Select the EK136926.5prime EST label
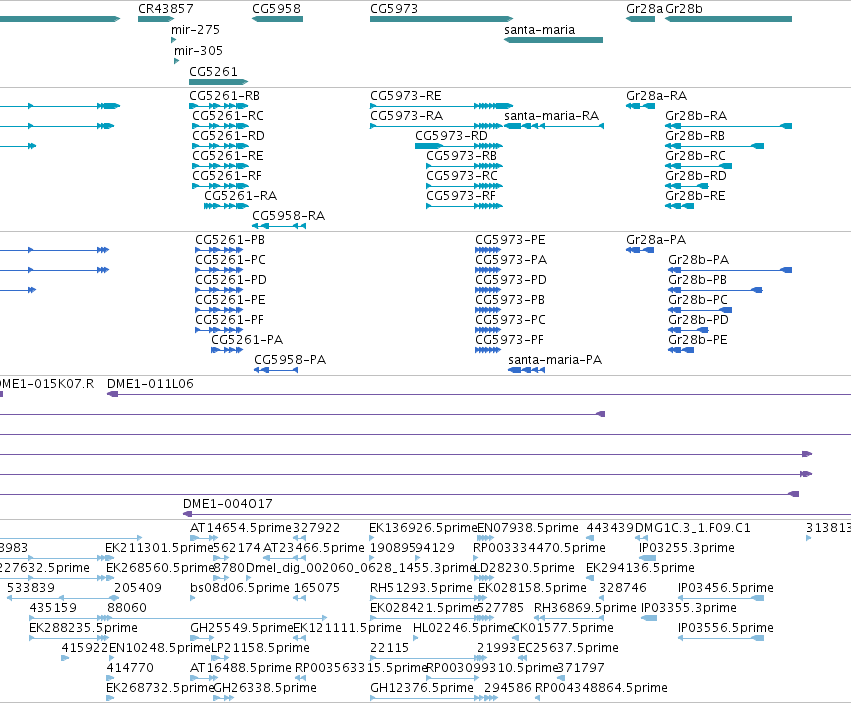Screen dimensions: 851x703 (423, 528)
